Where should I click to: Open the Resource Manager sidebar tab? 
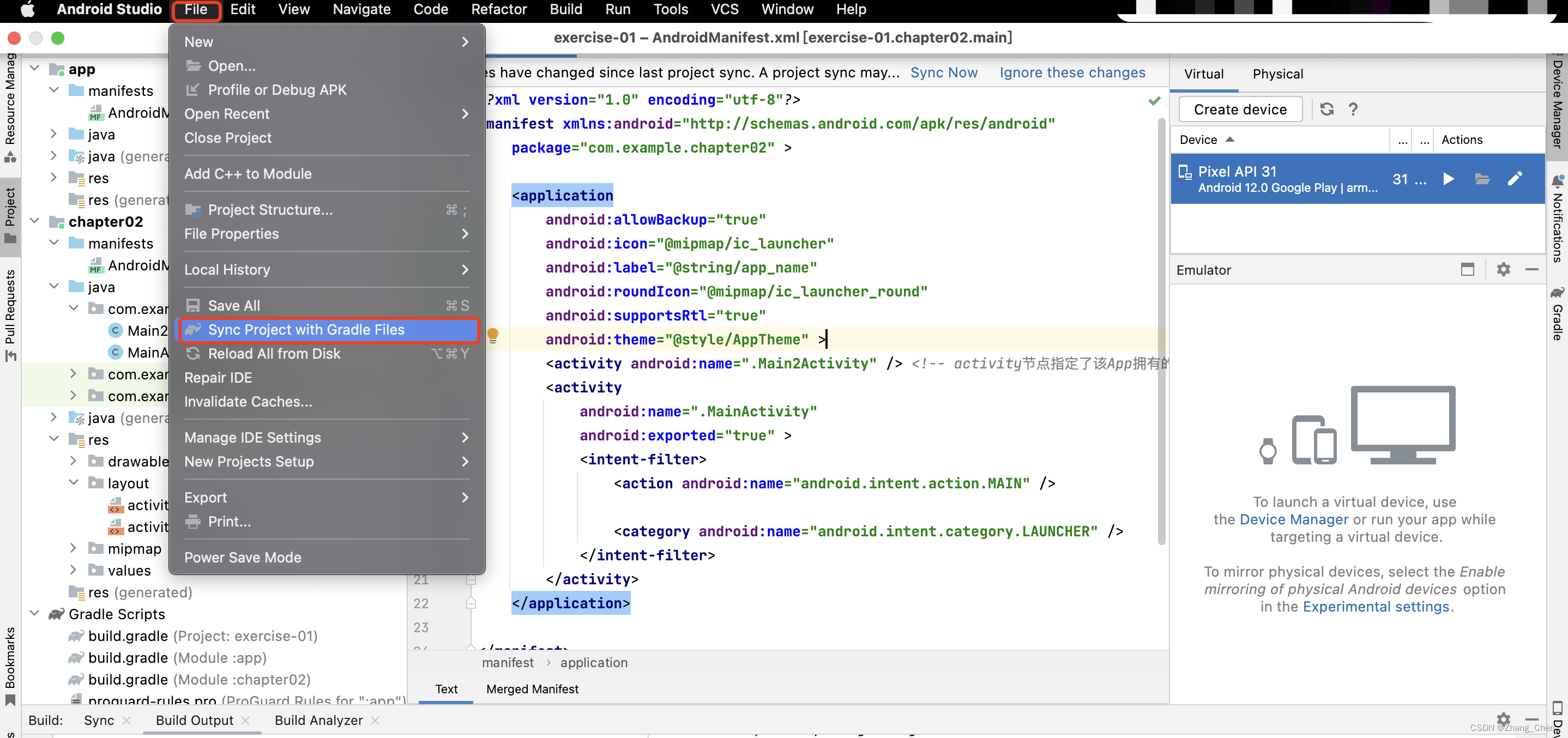[10, 108]
